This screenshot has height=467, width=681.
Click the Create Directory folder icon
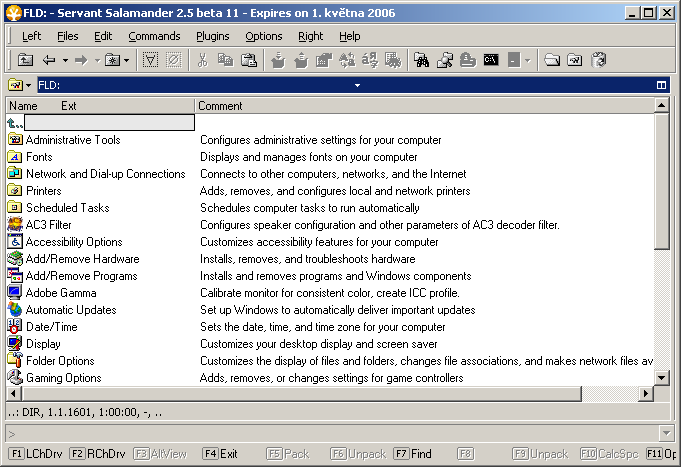coord(552,60)
